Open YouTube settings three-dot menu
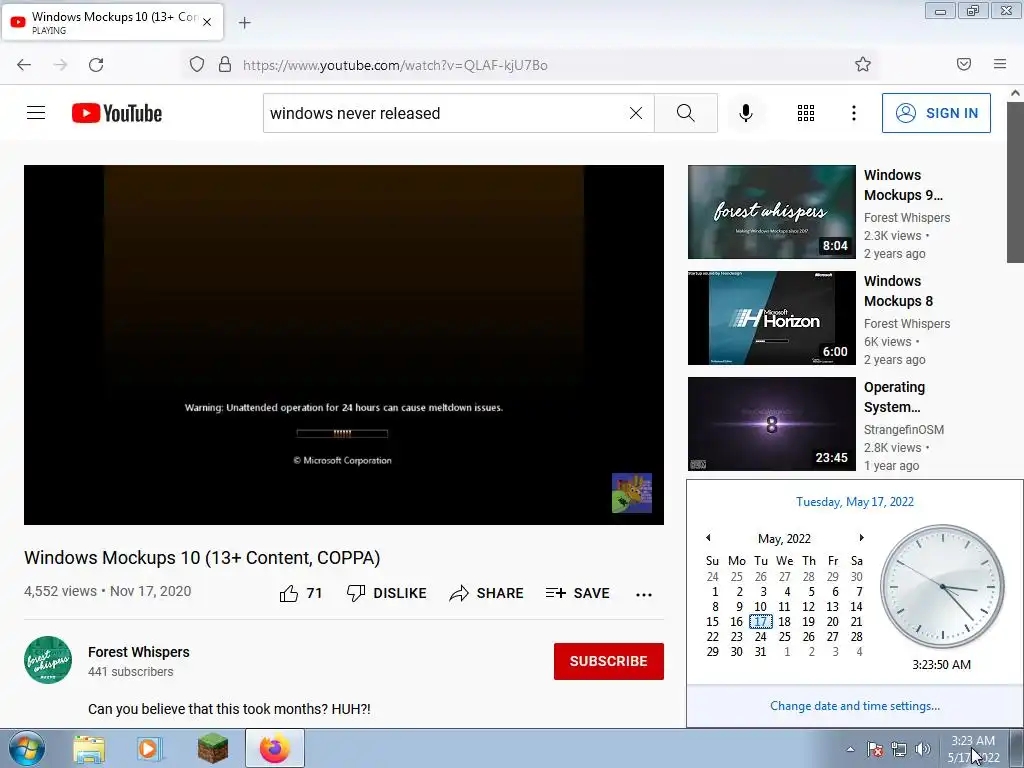 854,113
